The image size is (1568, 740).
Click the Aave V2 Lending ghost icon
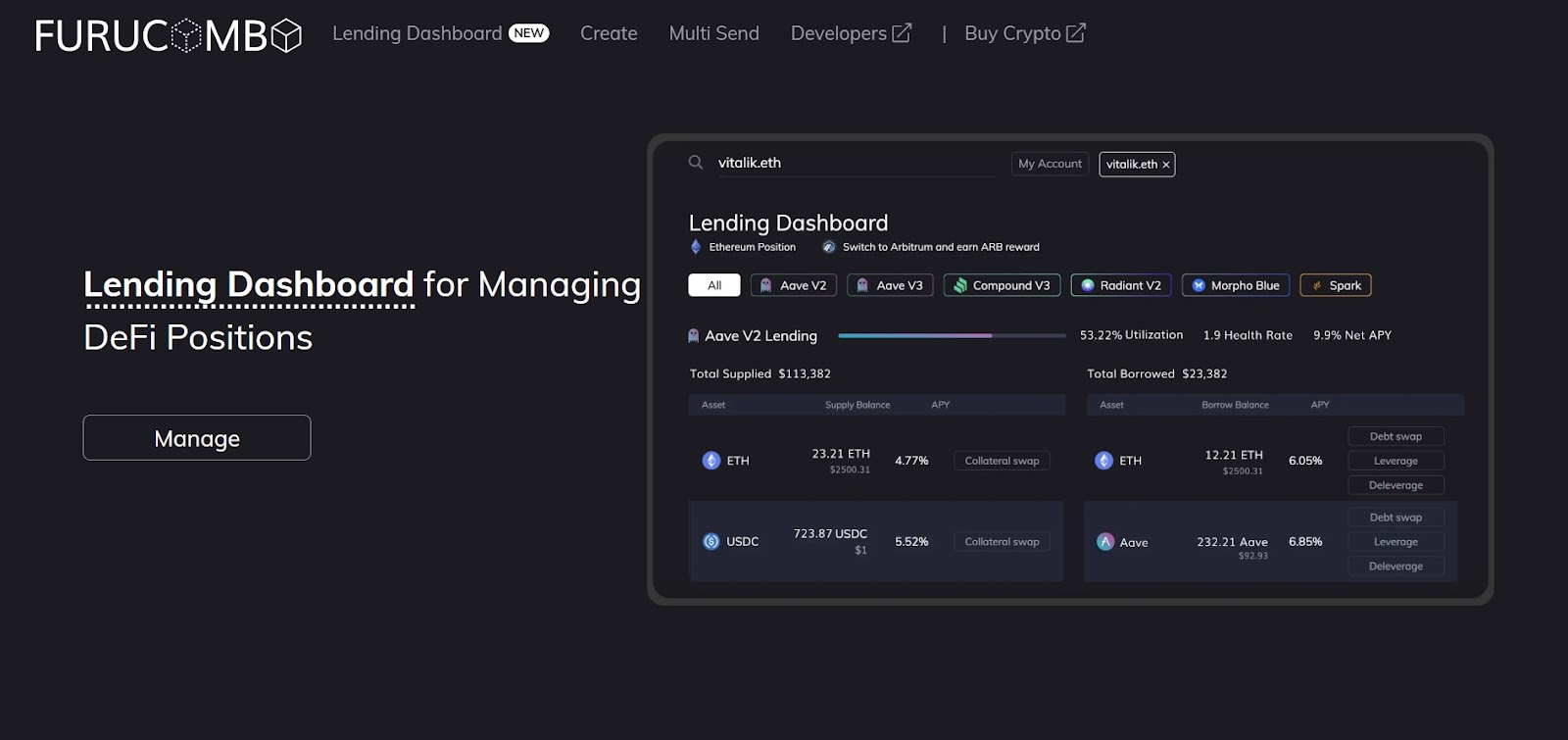[x=694, y=335]
